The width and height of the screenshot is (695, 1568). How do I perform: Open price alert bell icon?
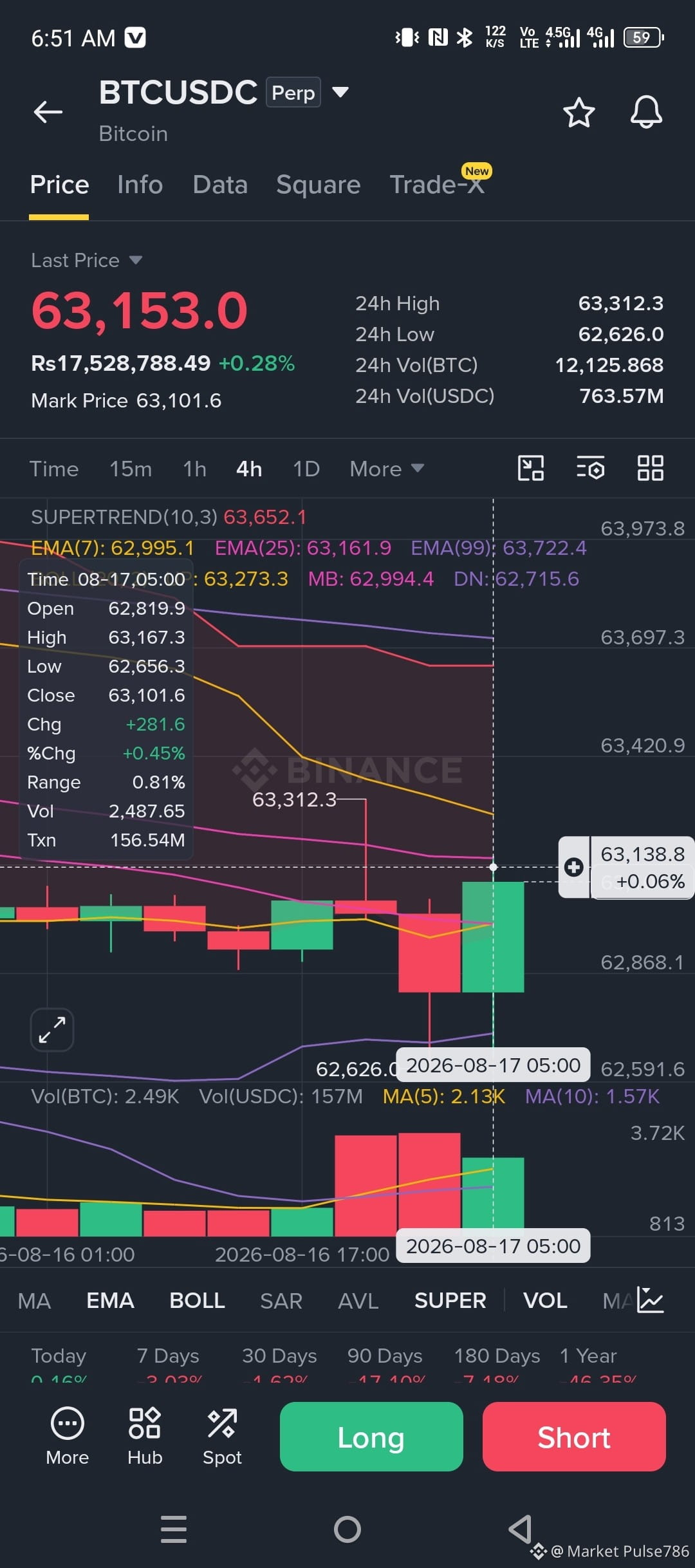click(x=646, y=113)
